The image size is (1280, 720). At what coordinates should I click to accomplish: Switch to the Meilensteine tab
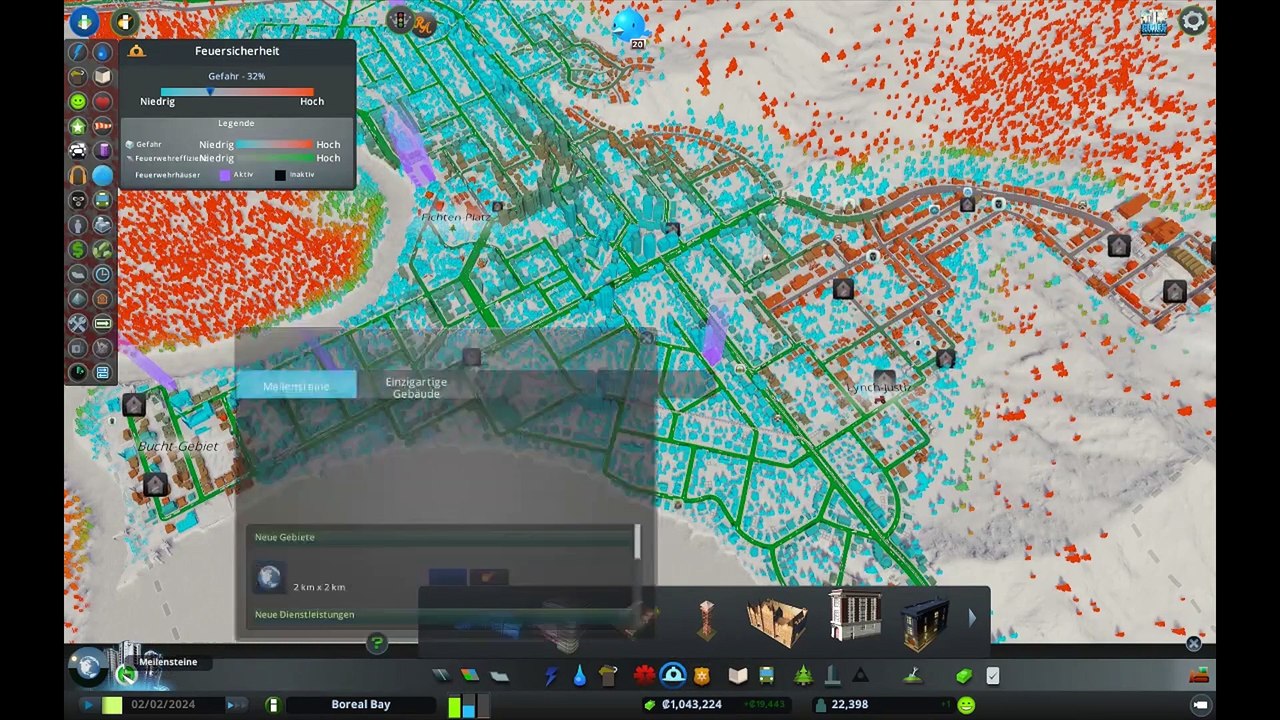(296, 387)
